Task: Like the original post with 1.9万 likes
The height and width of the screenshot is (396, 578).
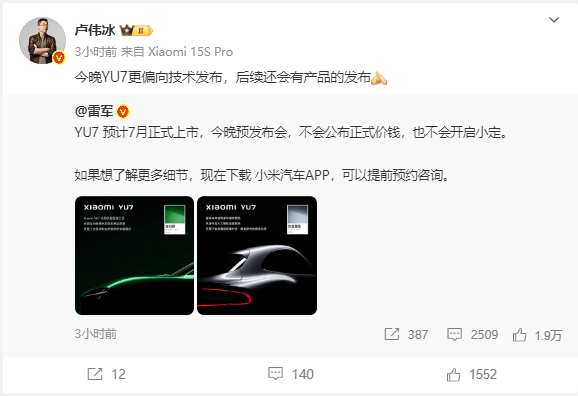Action: pos(537,335)
